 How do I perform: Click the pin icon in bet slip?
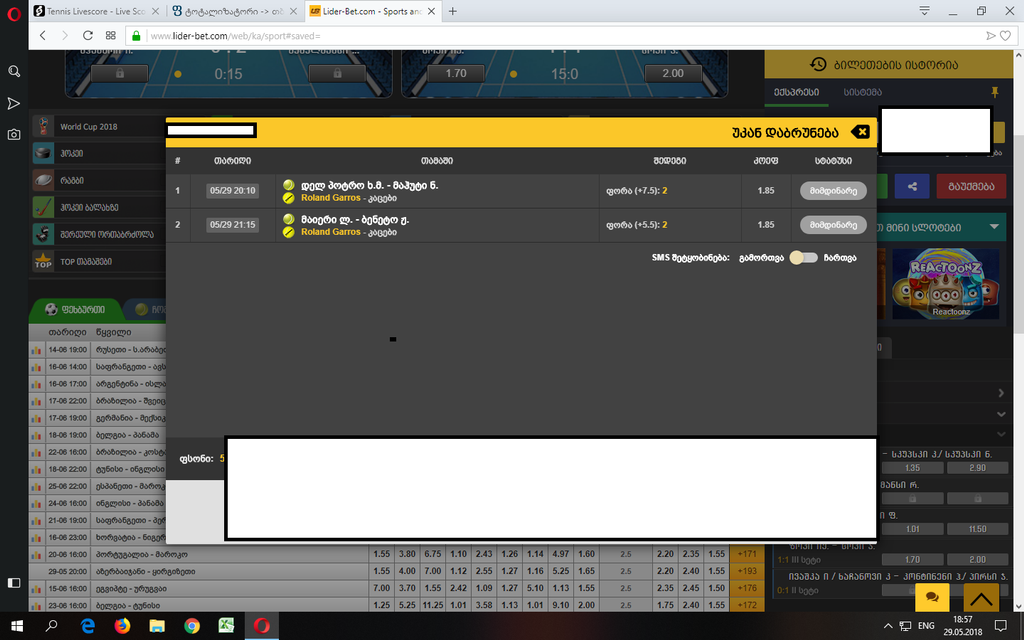click(x=995, y=92)
